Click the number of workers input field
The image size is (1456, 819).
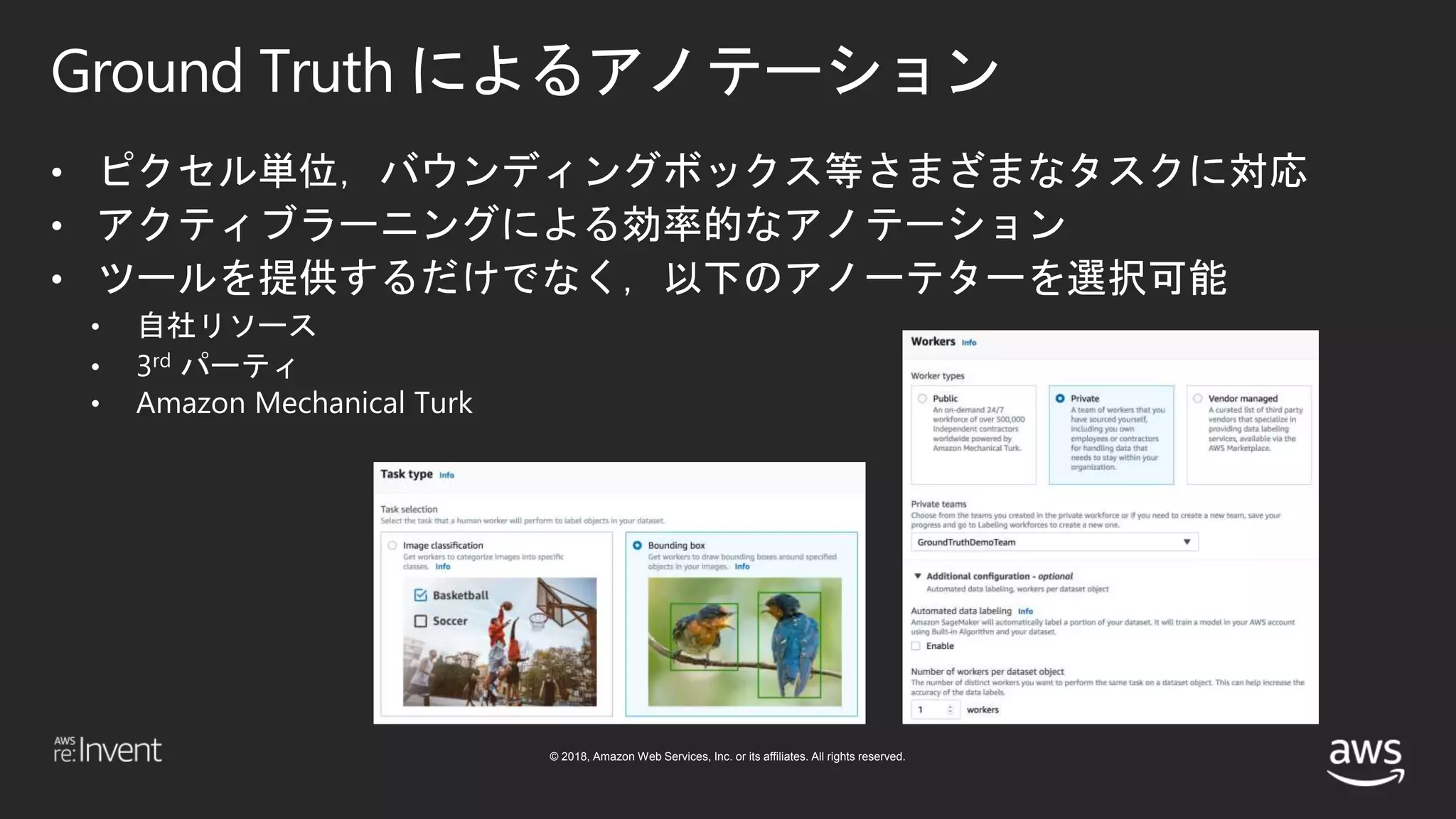pyautogui.click(x=936, y=710)
